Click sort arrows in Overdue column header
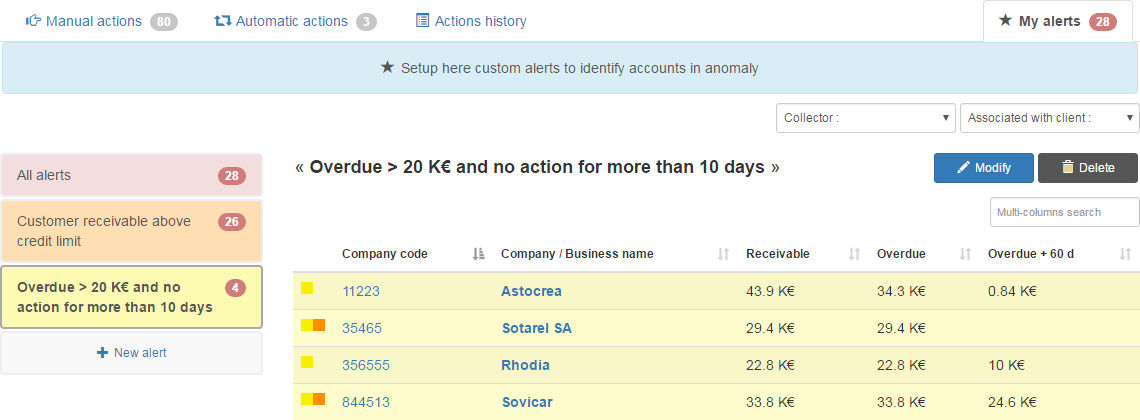1140x420 pixels. tap(965, 254)
